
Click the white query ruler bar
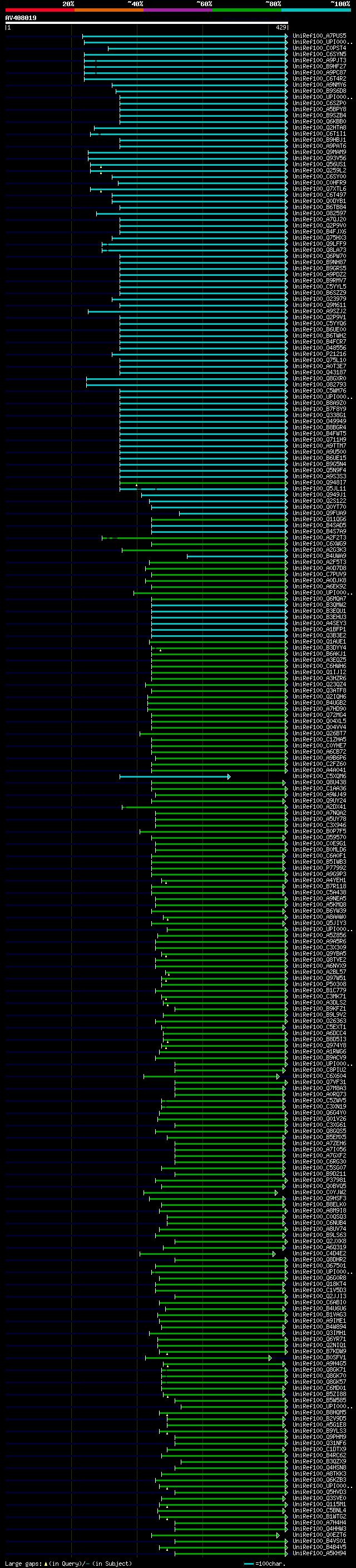pos(147,23)
